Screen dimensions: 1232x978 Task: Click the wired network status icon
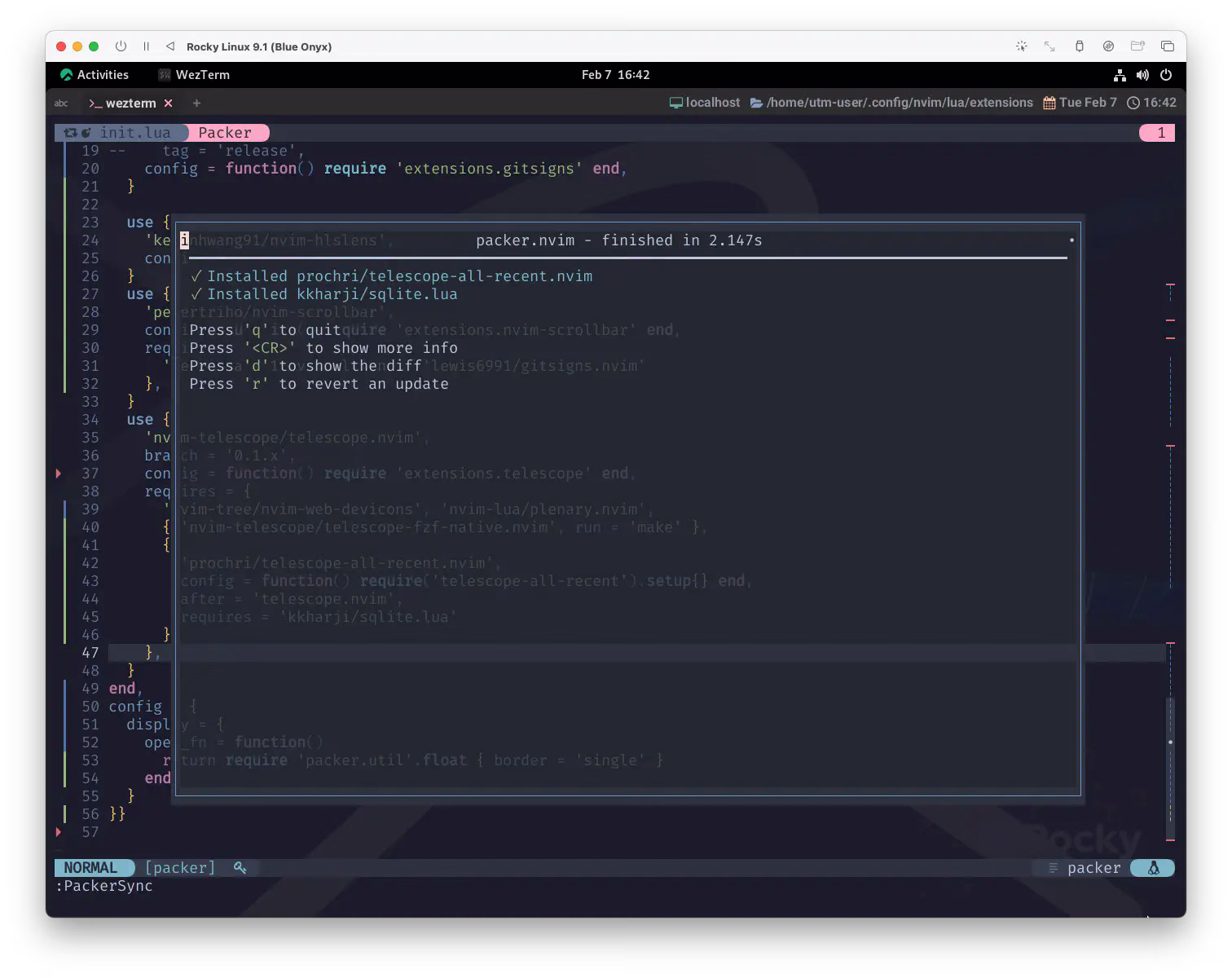click(1120, 75)
